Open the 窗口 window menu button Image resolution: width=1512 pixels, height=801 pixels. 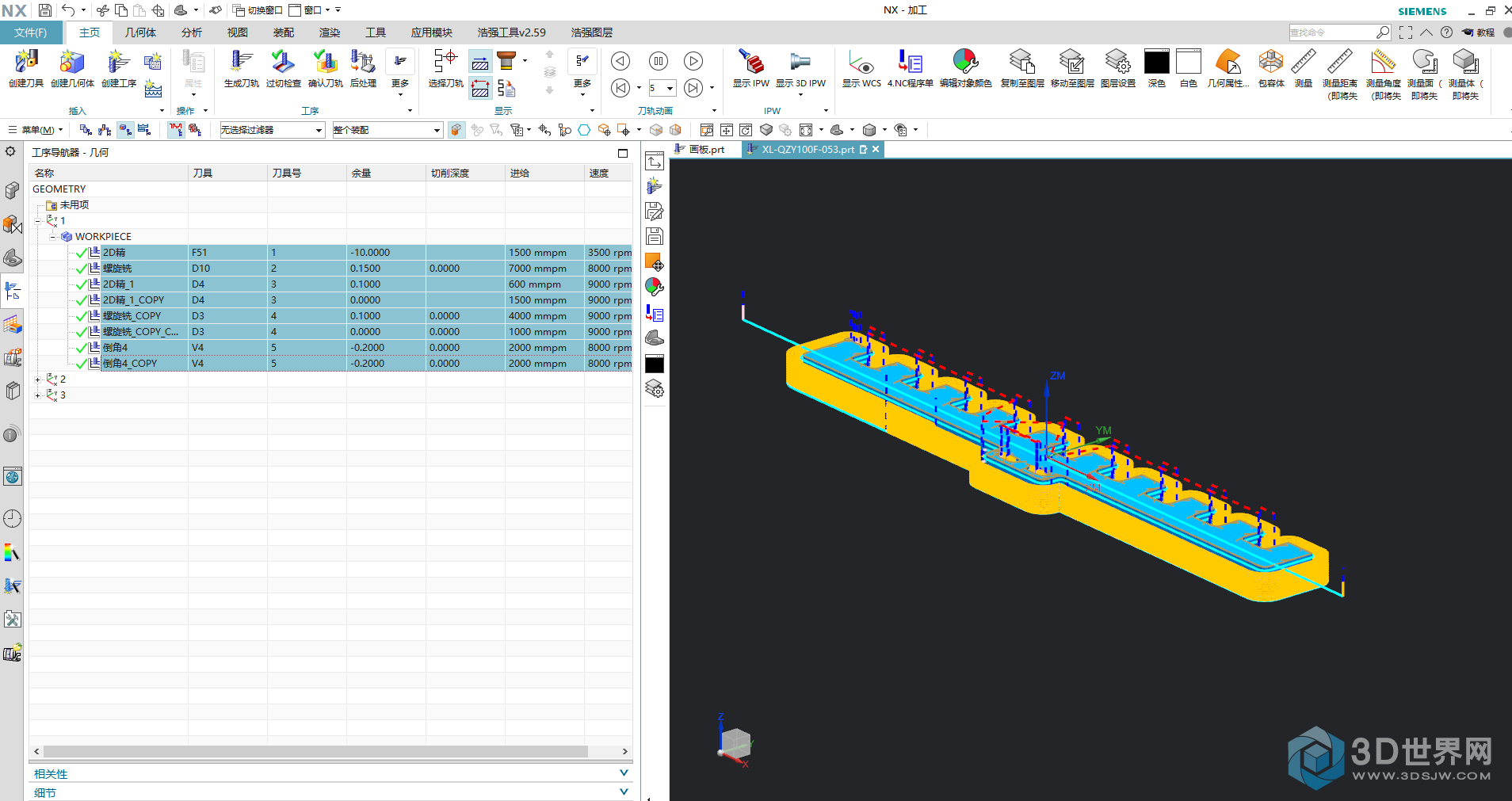(x=310, y=10)
